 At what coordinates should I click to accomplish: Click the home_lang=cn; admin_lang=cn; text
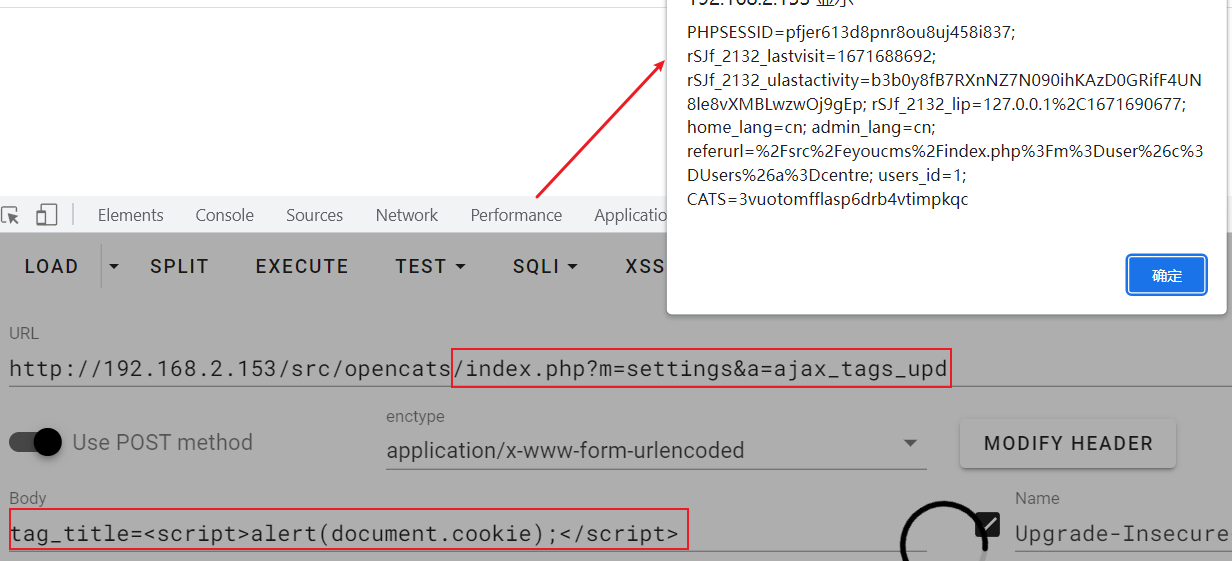pos(811,127)
